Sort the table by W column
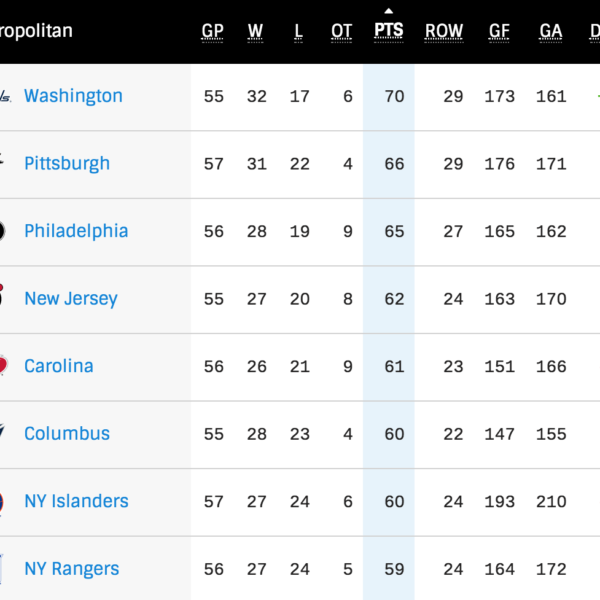The width and height of the screenshot is (600, 600). click(x=256, y=31)
